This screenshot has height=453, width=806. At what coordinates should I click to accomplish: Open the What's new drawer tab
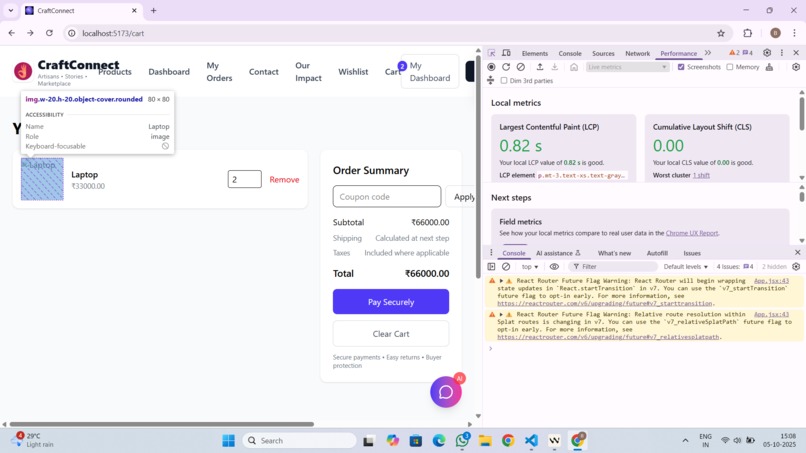(x=614, y=253)
